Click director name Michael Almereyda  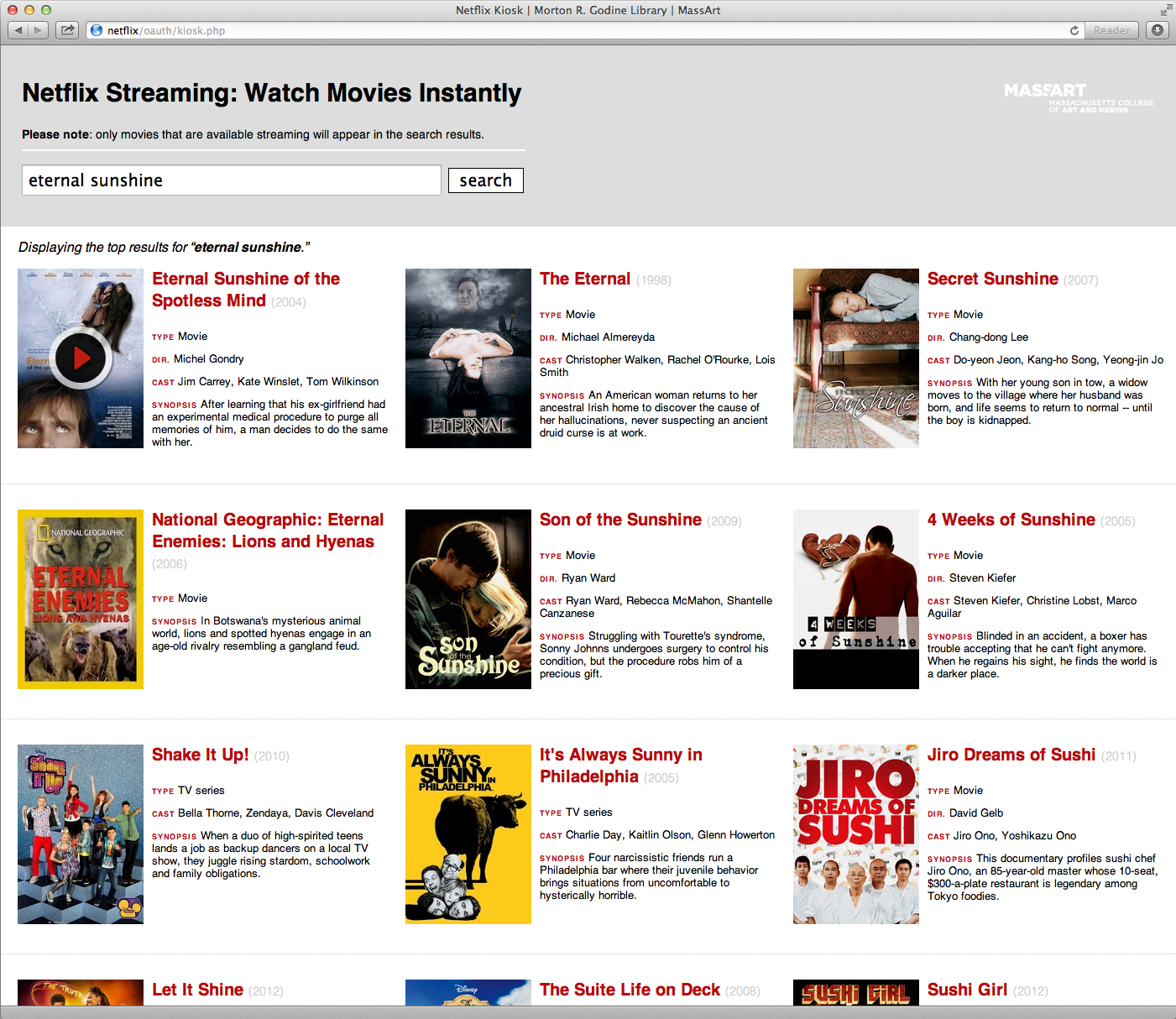click(x=609, y=337)
